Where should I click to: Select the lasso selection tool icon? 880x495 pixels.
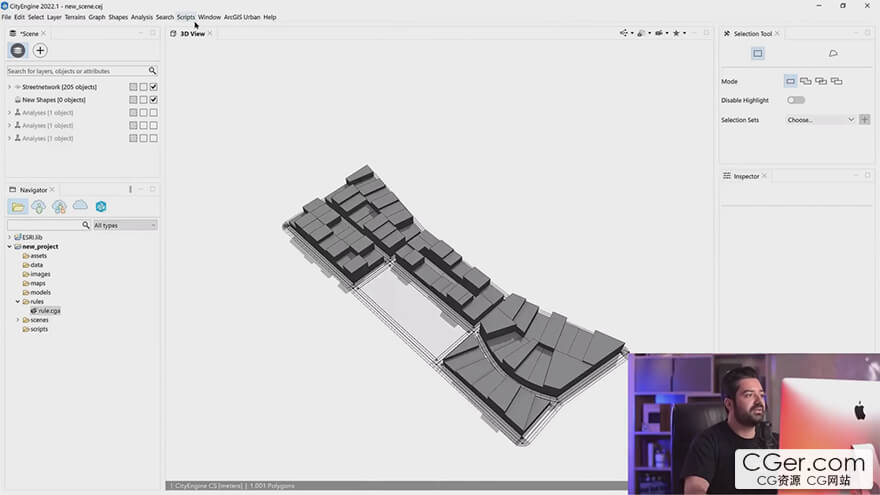[833, 53]
